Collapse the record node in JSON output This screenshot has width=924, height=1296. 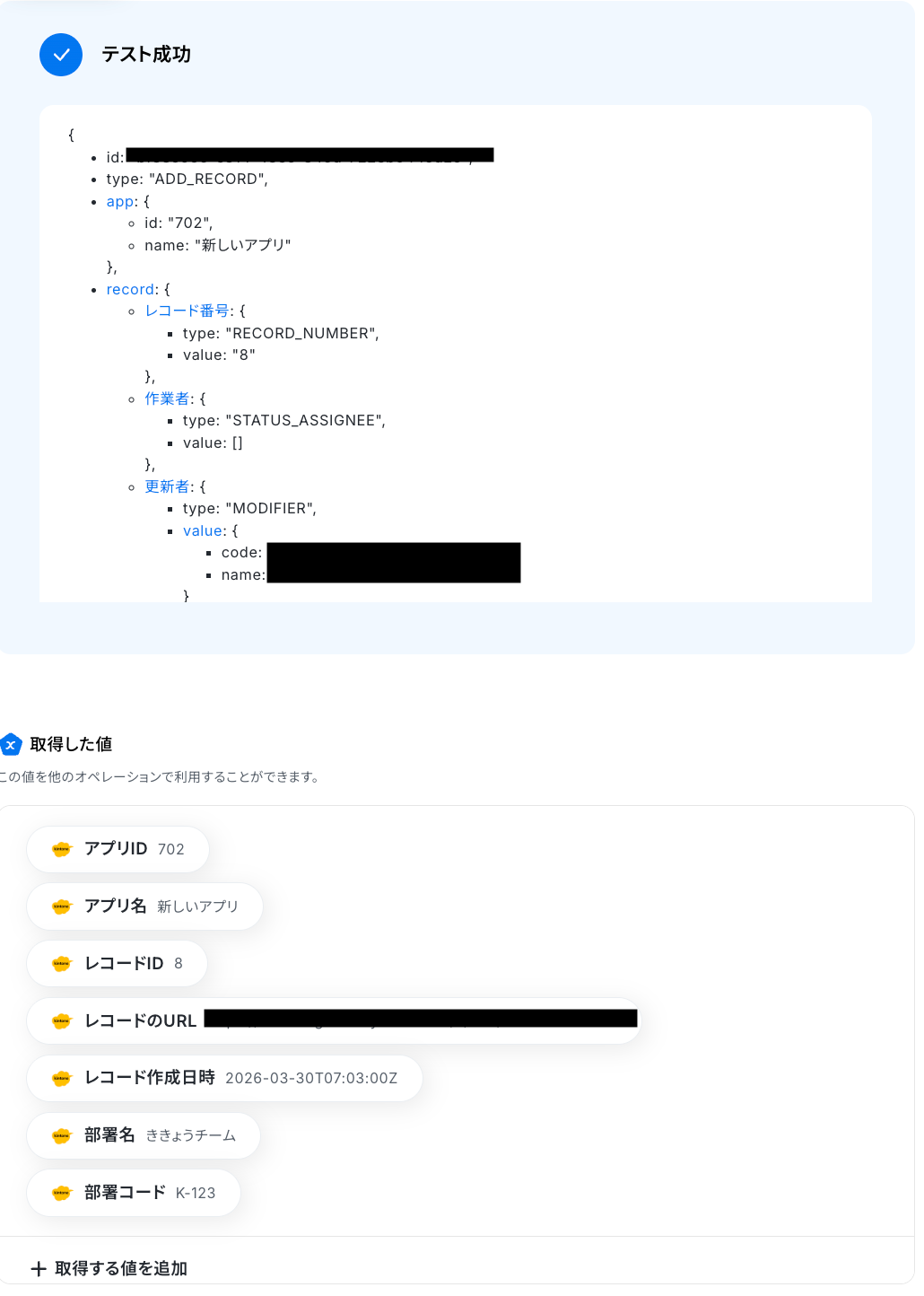(130, 290)
